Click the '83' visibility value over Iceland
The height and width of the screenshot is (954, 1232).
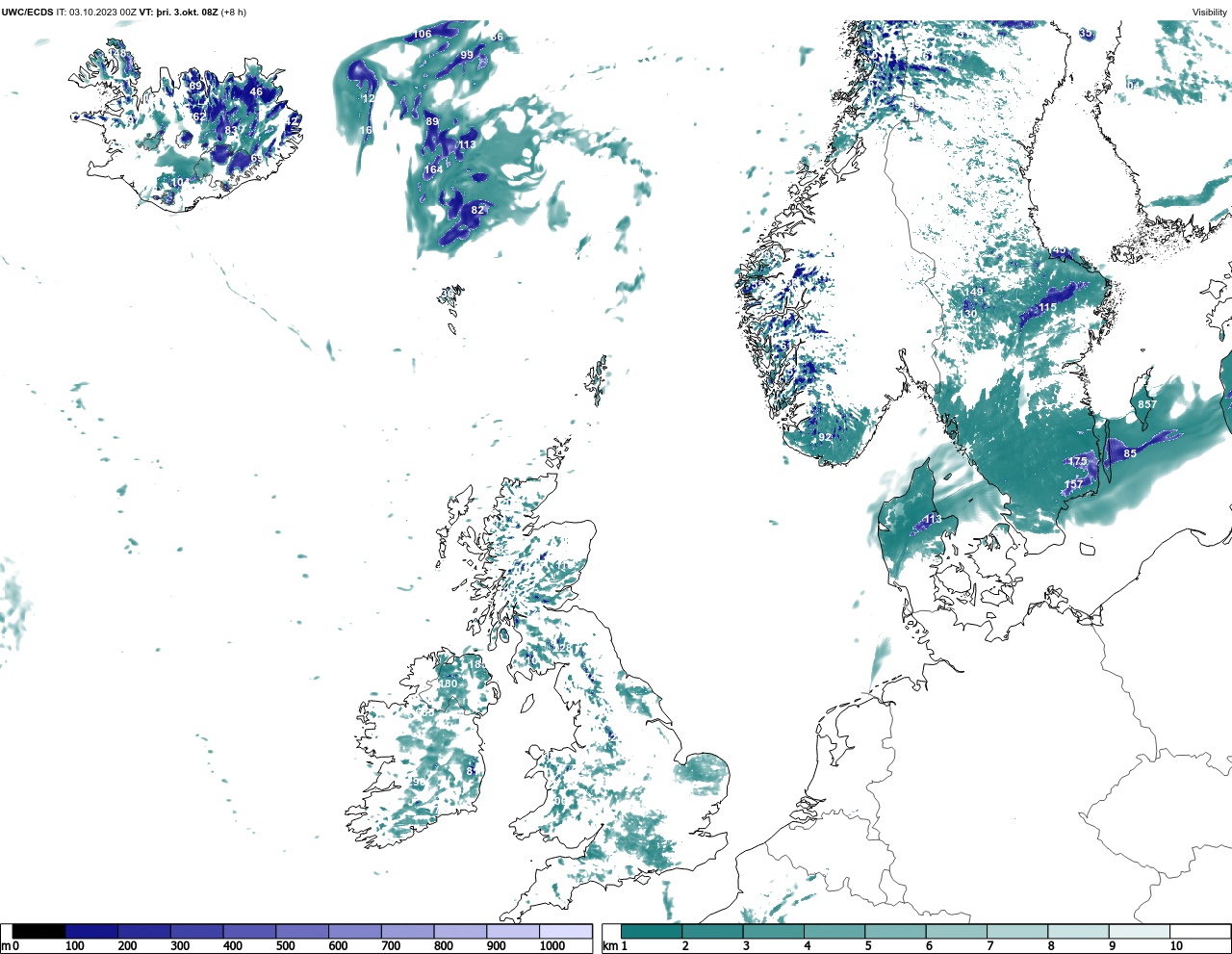coord(231,131)
